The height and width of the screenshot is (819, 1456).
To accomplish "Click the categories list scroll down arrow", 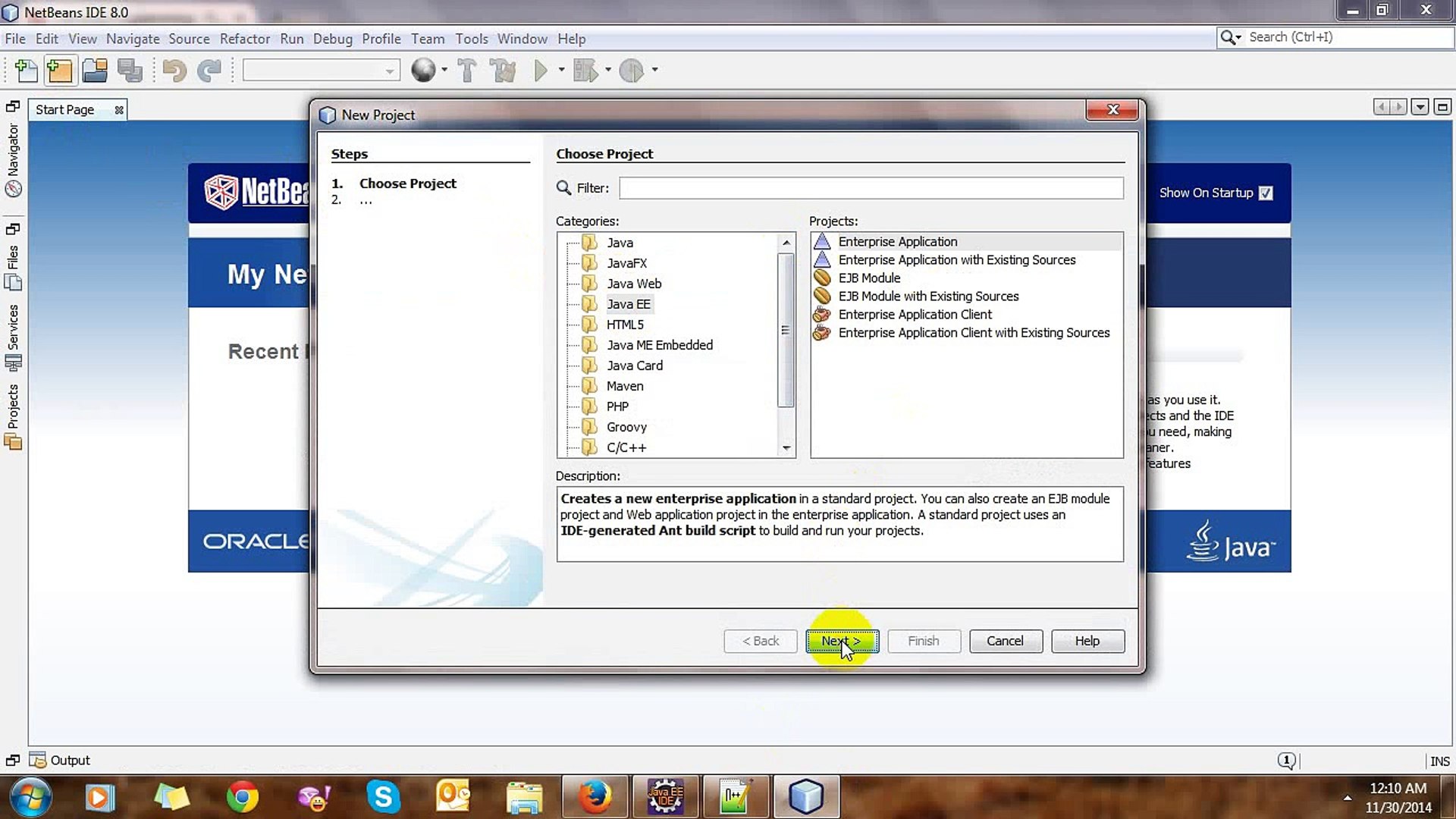I will coord(786,448).
